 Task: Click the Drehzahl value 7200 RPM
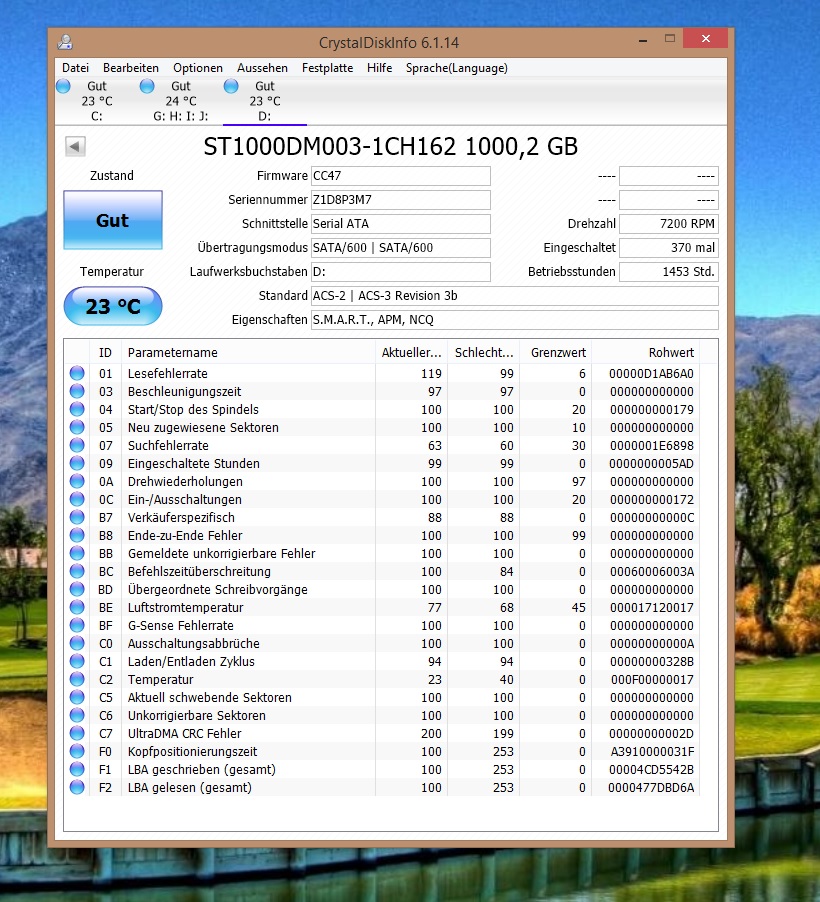coord(669,224)
